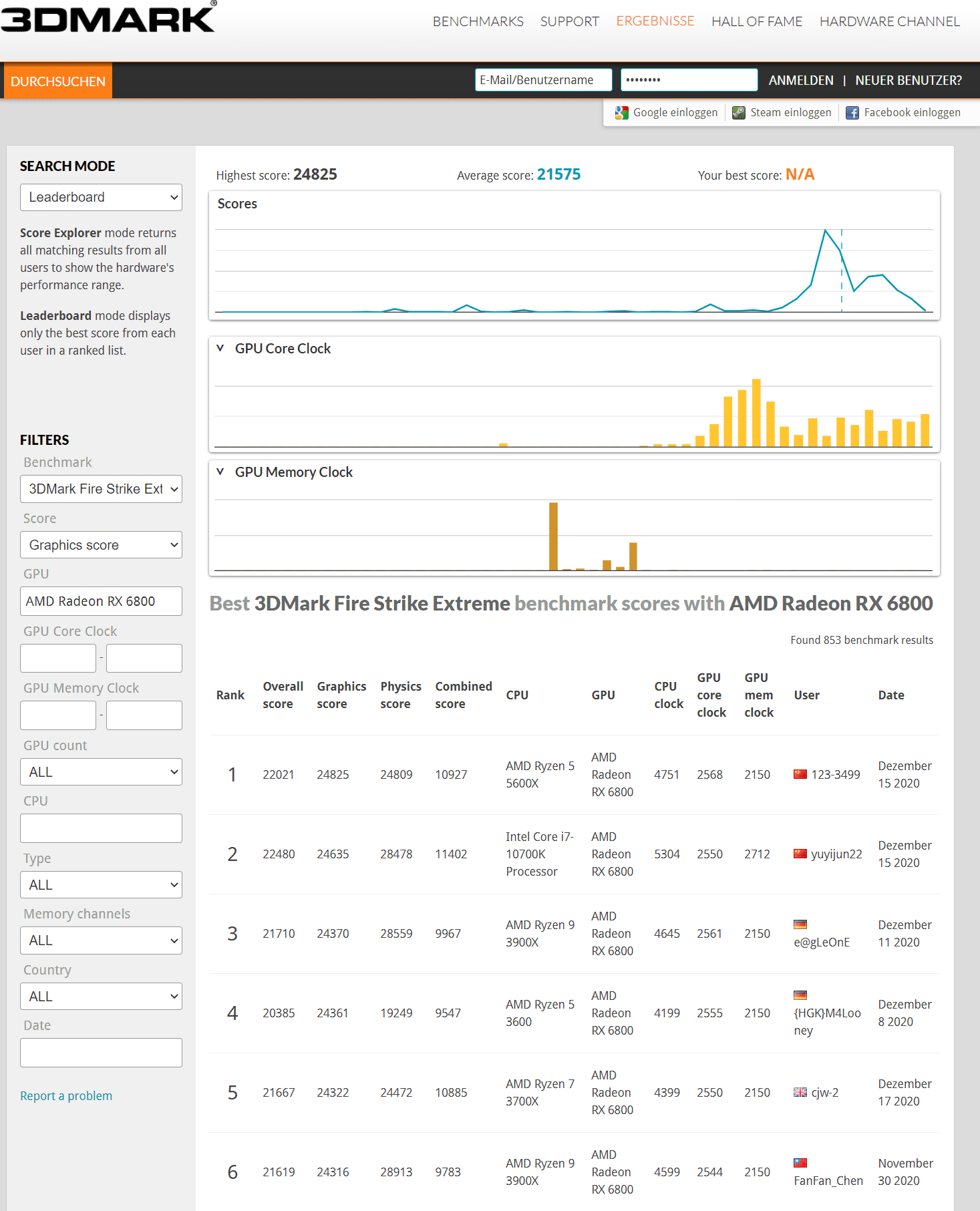
Task: Collapse the GPU Memory Clock chart
Action: [220, 472]
